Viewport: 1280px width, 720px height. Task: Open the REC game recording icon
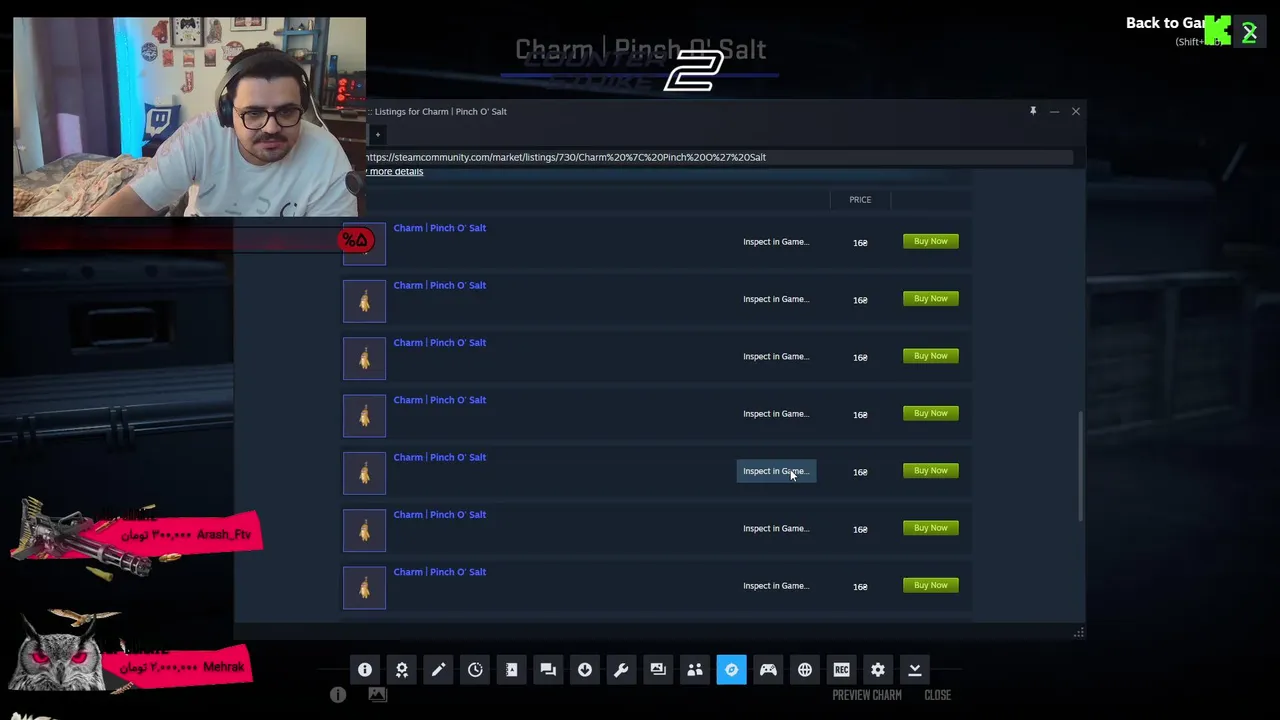(841, 670)
